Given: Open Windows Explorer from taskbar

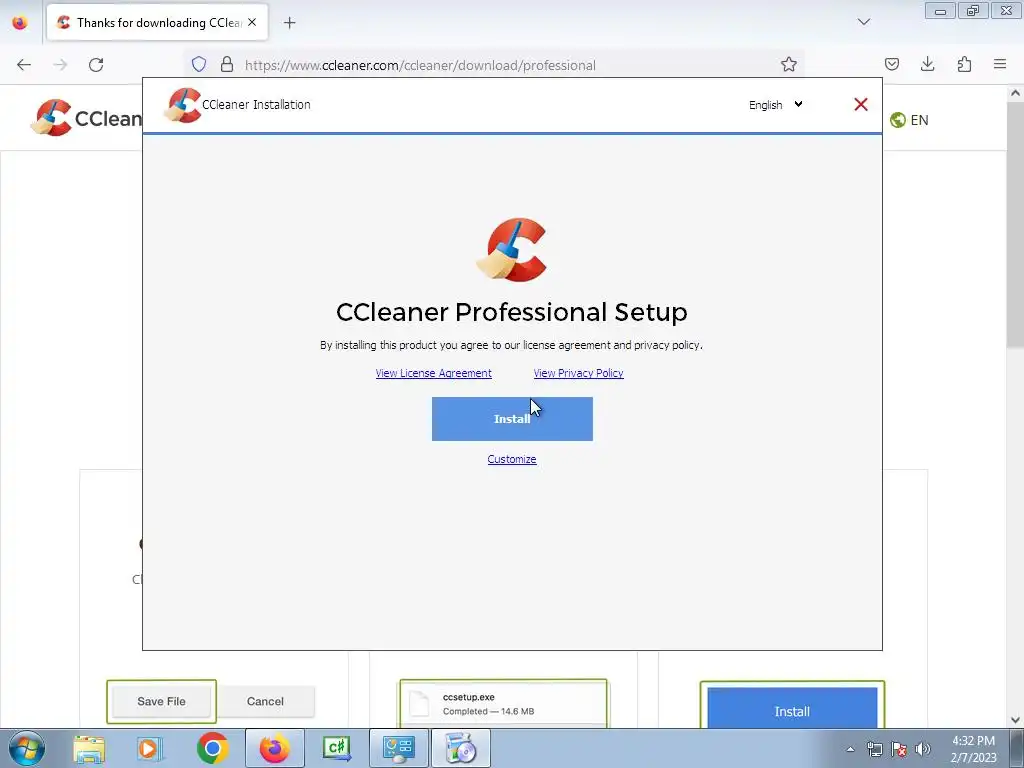Looking at the screenshot, I should [89, 749].
